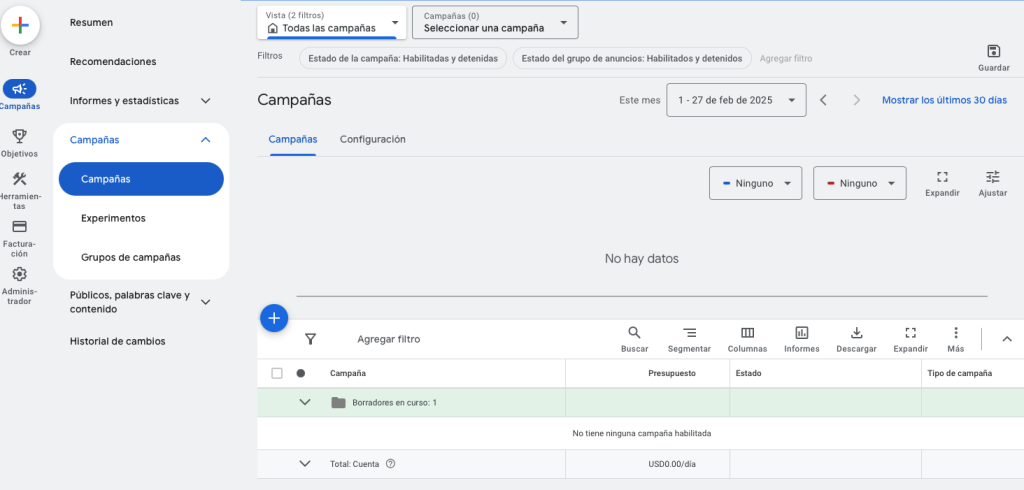Open the date range dropdown for feb 2025
The height and width of the screenshot is (490, 1024).
(x=736, y=100)
